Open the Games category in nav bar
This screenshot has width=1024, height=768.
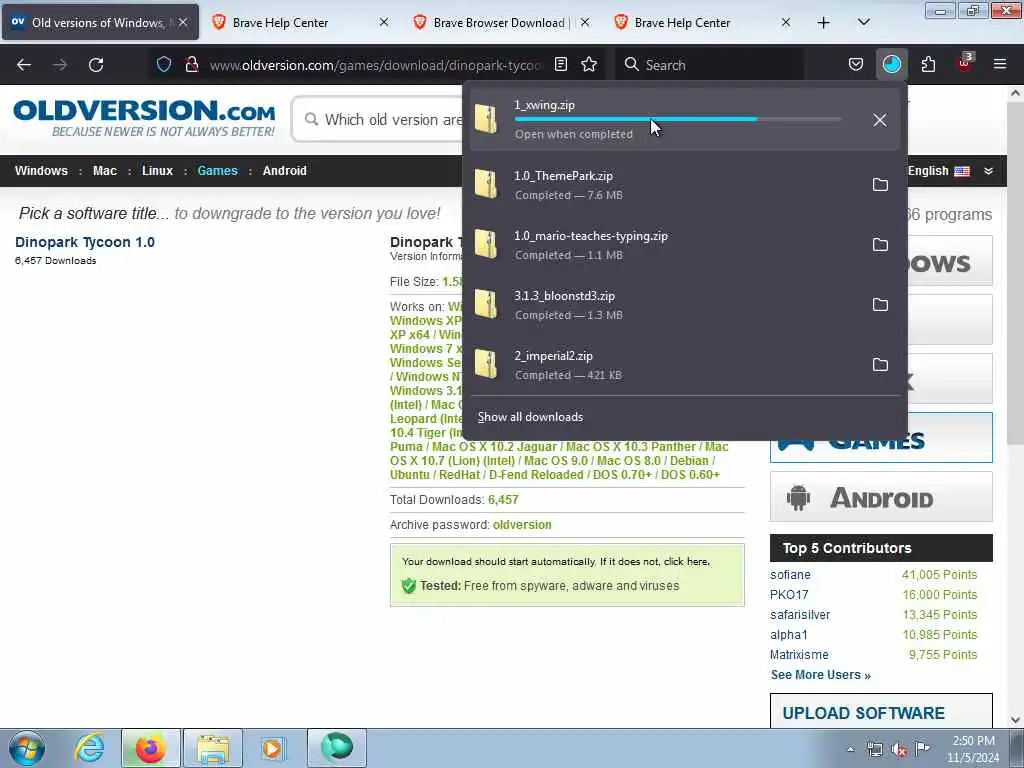[x=217, y=171]
